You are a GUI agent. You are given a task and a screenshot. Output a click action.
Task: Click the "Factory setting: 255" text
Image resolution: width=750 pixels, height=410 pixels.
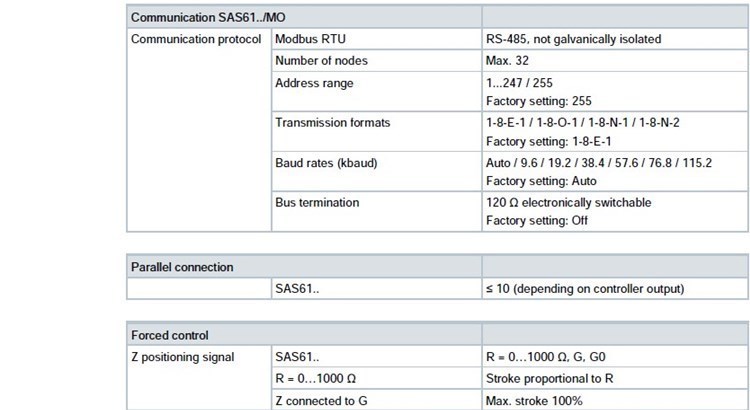tap(539, 102)
